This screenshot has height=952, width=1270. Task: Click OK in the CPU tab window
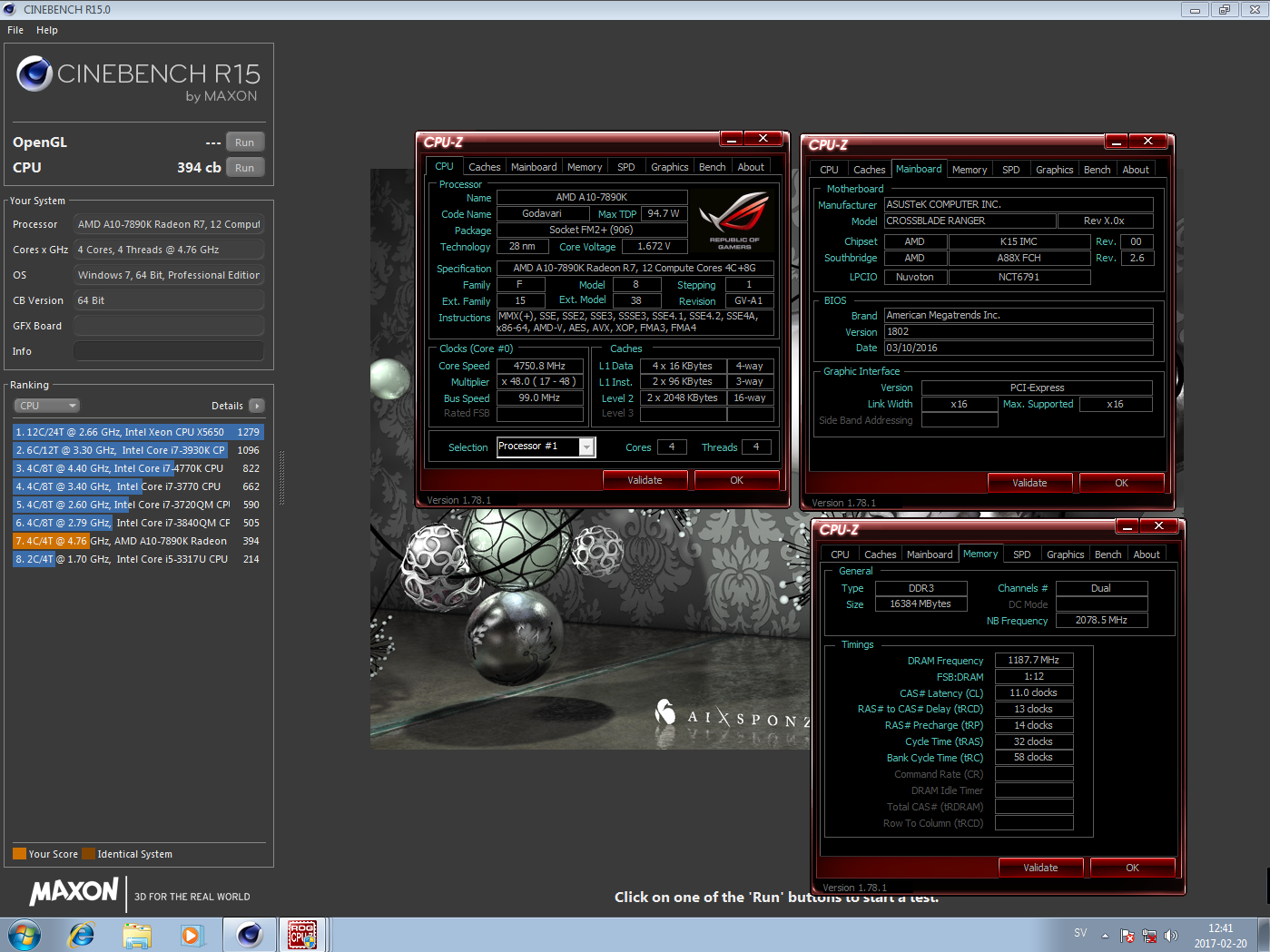click(x=736, y=480)
